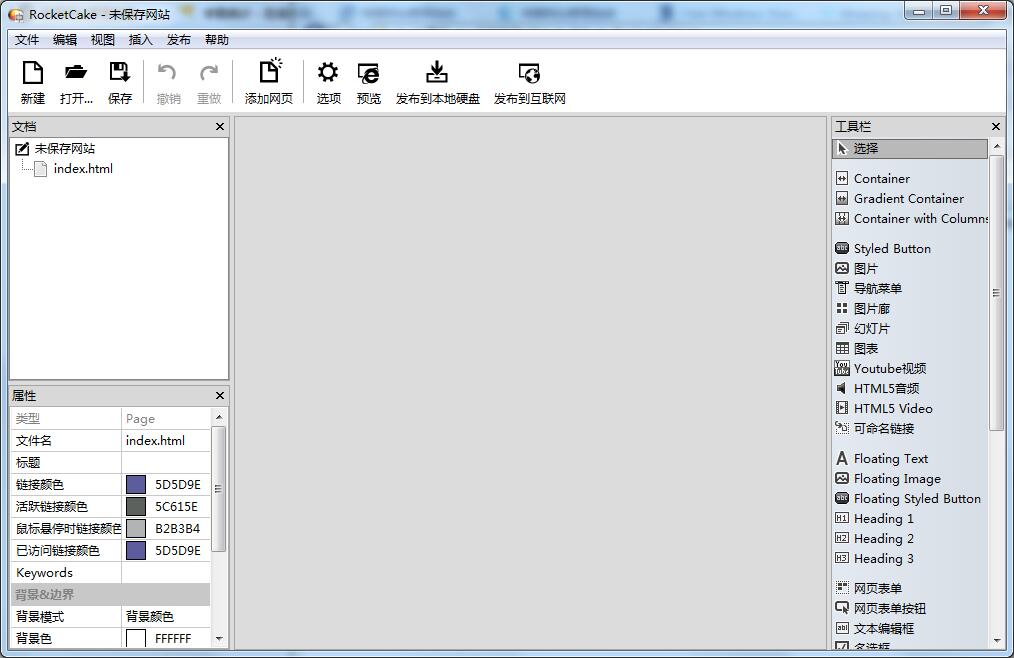Click the 新建 (New) toolbar icon
This screenshot has width=1014, height=658.
pyautogui.click(x=33, y=73)
